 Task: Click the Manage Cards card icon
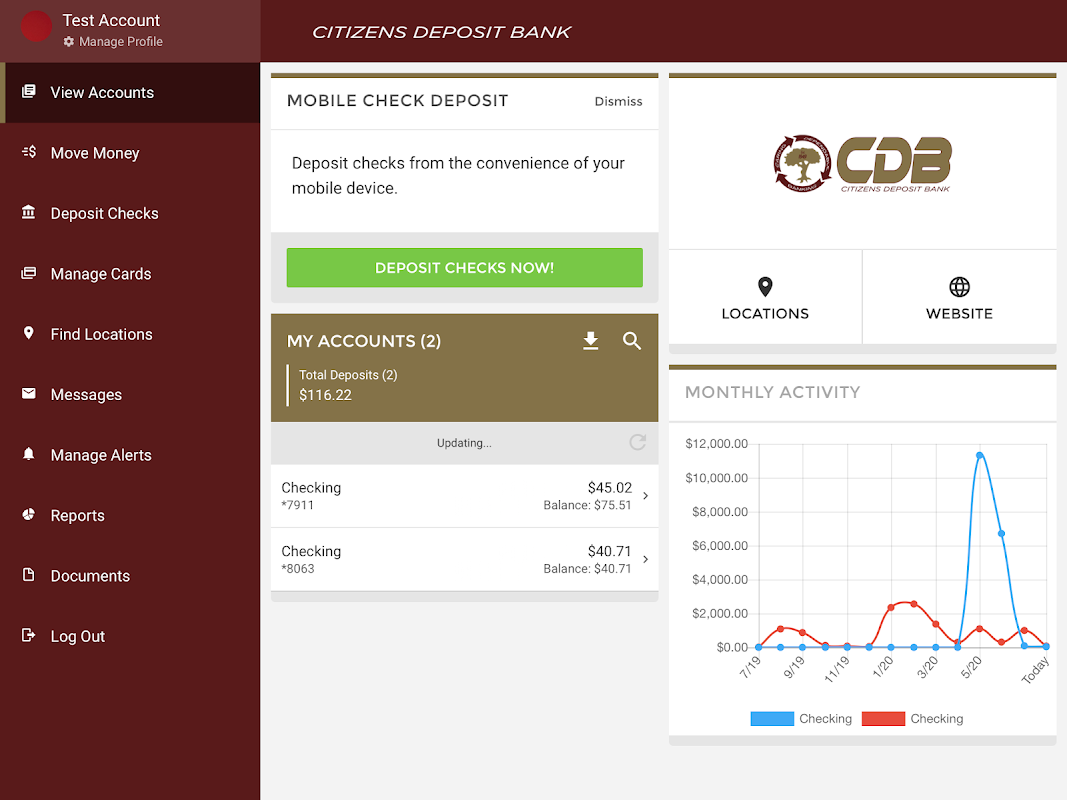tap(29, 273)
